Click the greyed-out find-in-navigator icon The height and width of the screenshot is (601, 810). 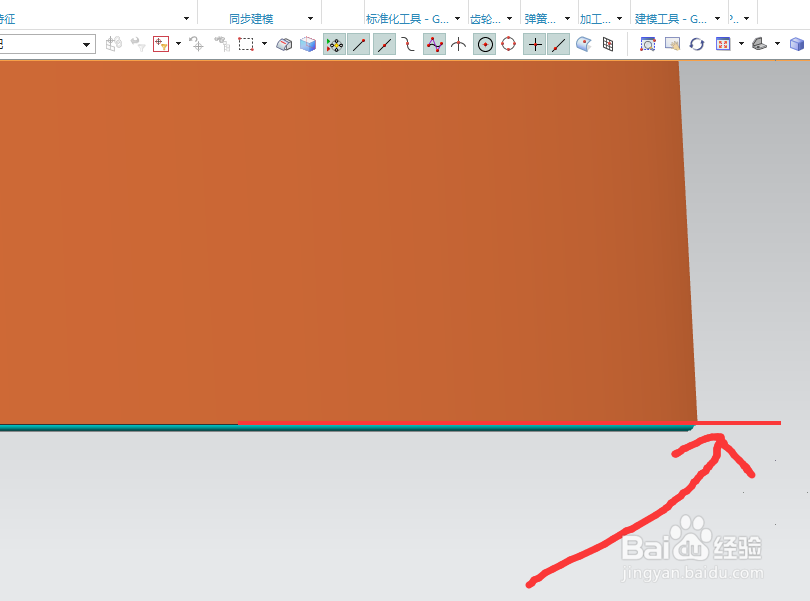click(x=222, y=44)
